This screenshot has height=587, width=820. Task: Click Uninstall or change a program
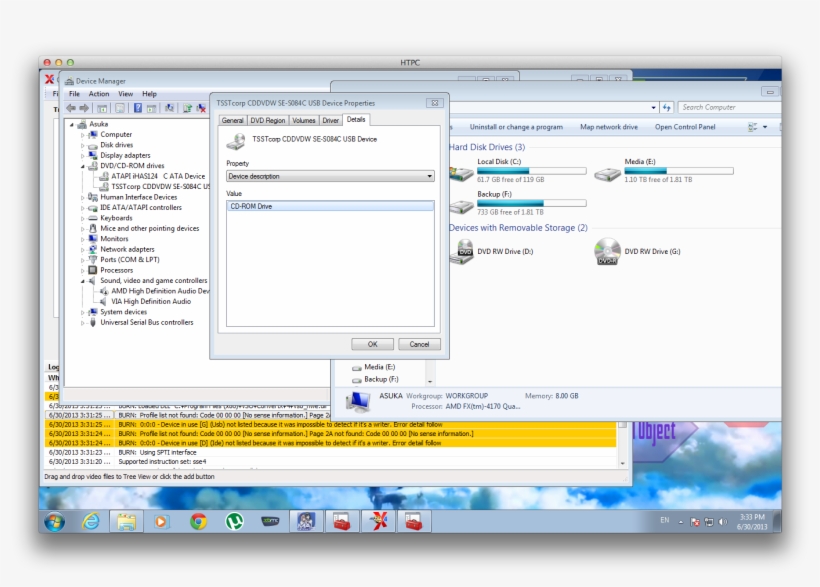point(516,127)
